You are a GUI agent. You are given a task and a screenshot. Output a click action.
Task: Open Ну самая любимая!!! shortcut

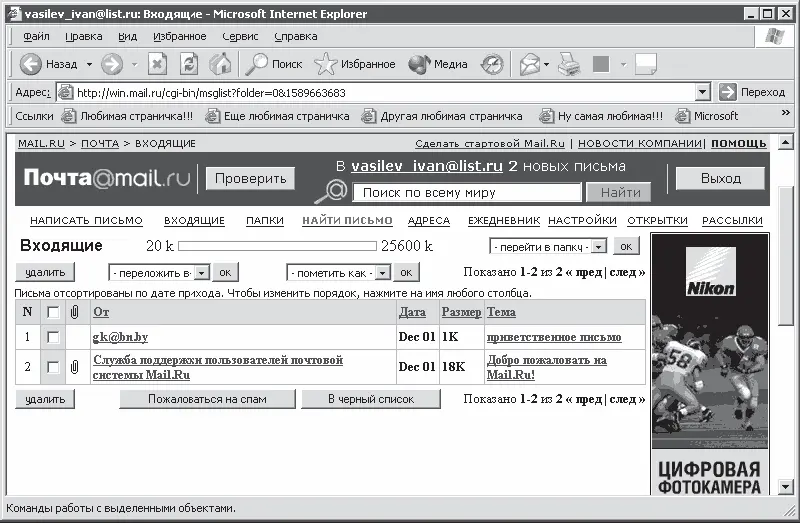602,116
